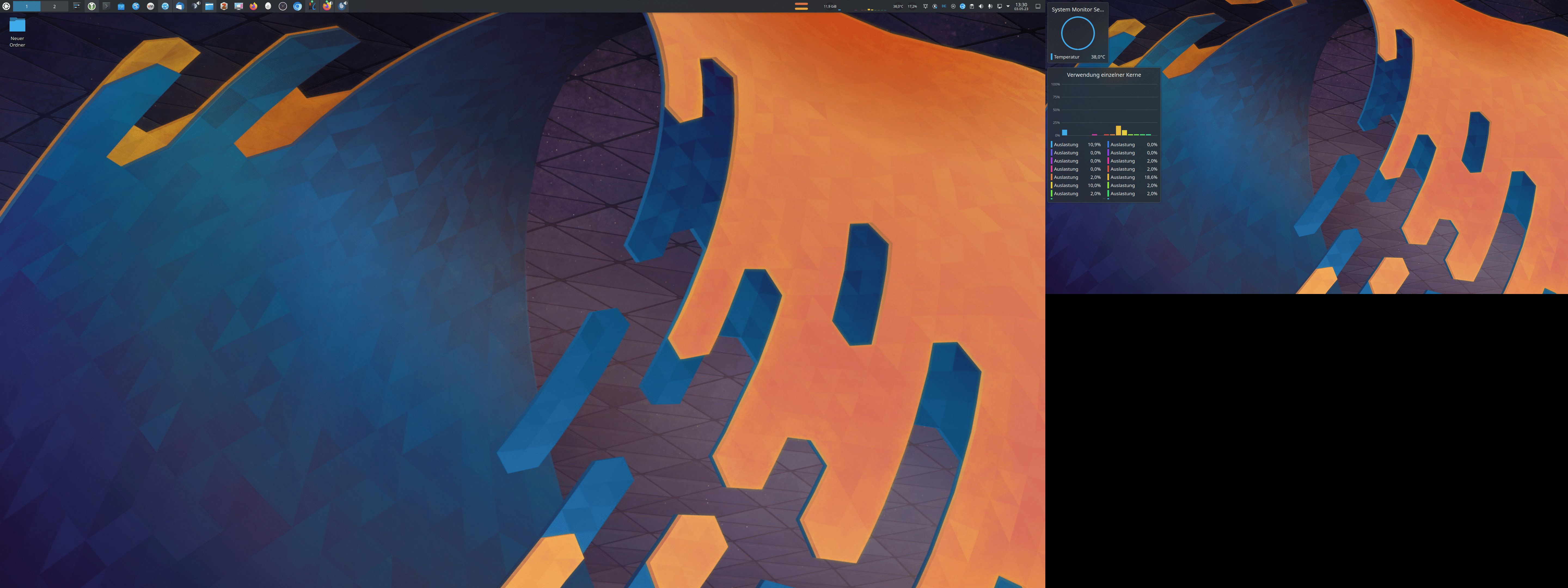This screenshot has width=1568, height=588.
Task: Open the analog clock application
Action: (283, 6)
